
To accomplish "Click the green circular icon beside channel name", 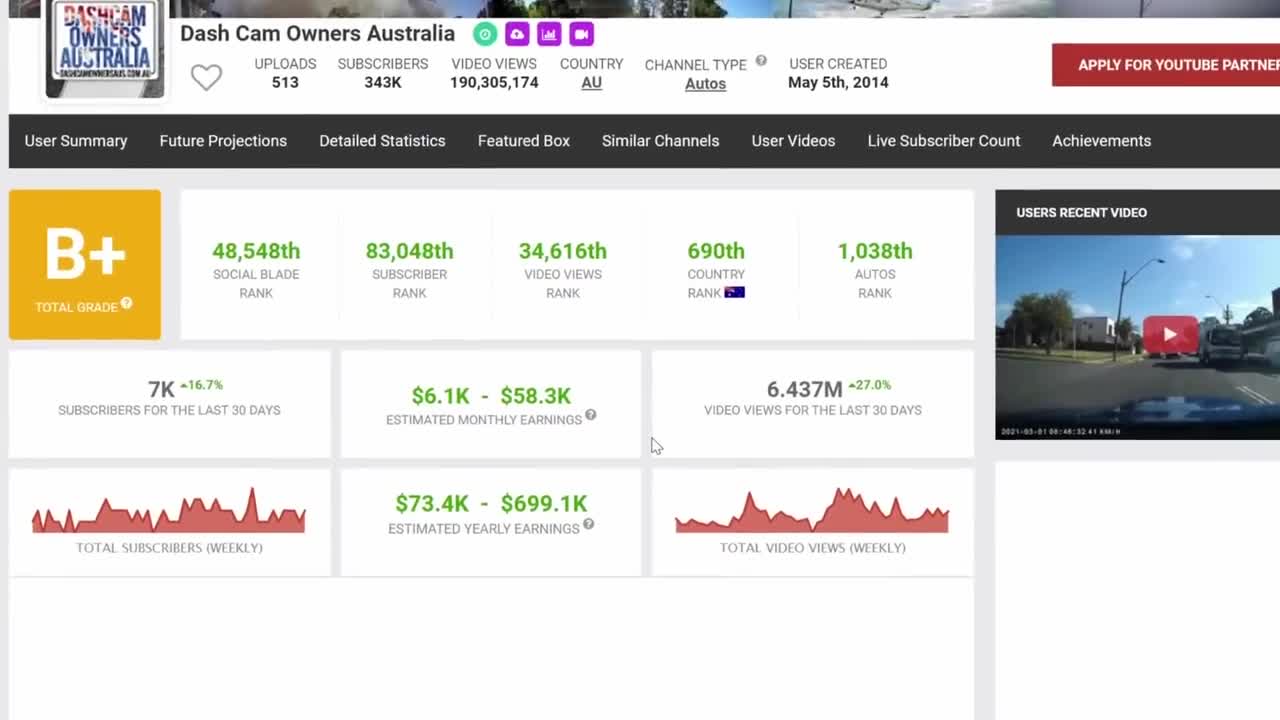I will click(485, 34).
